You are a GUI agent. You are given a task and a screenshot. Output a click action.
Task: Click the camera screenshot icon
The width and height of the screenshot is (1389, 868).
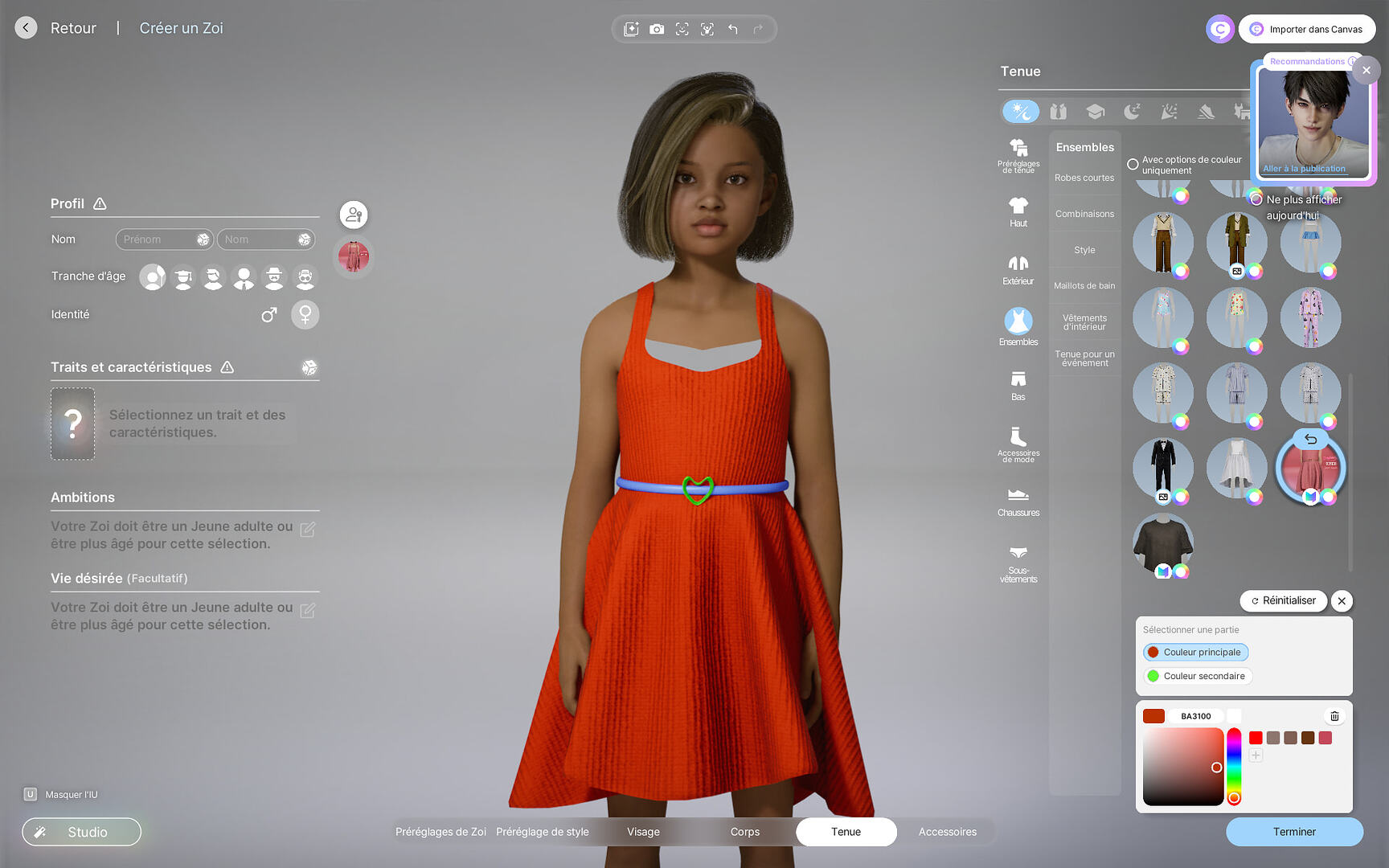[657, 29]
